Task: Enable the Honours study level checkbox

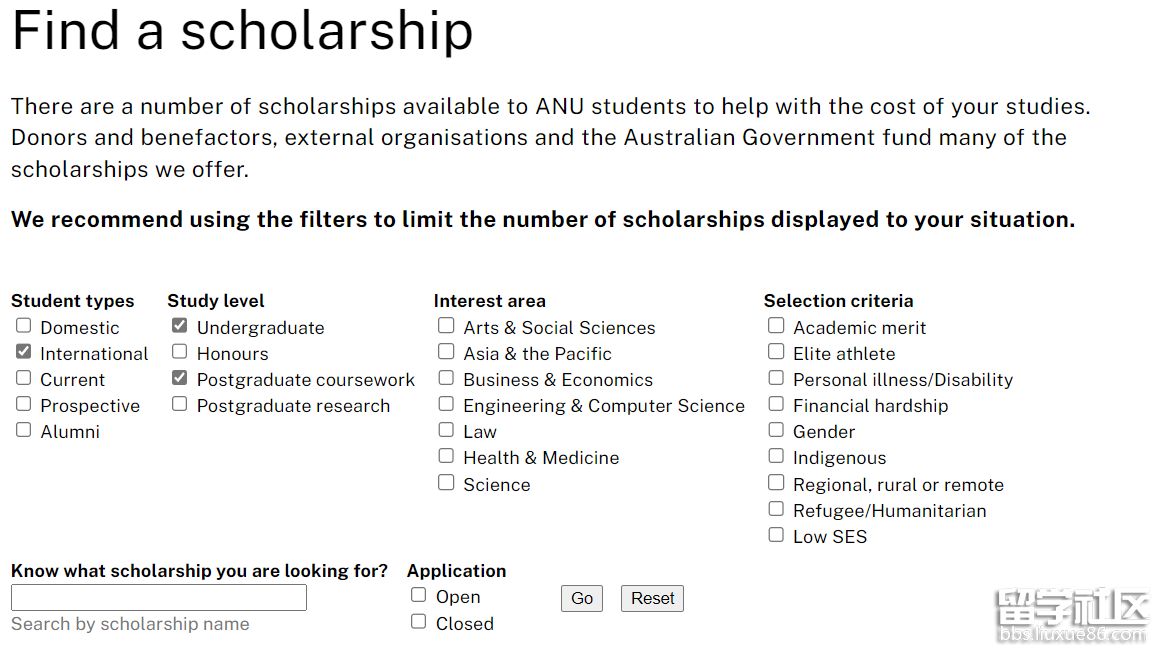Action: (x=180, y=352)
